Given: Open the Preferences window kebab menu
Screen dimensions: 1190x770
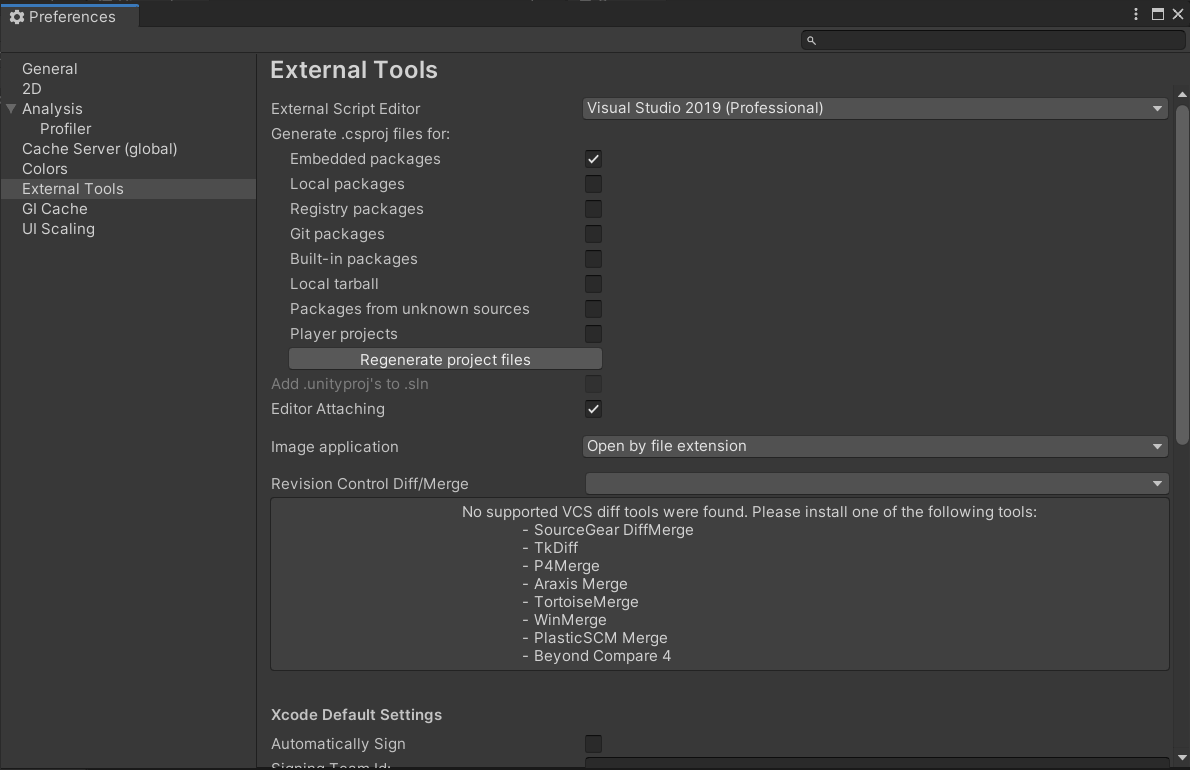Looking at the screenshot, I should 1136,14.
